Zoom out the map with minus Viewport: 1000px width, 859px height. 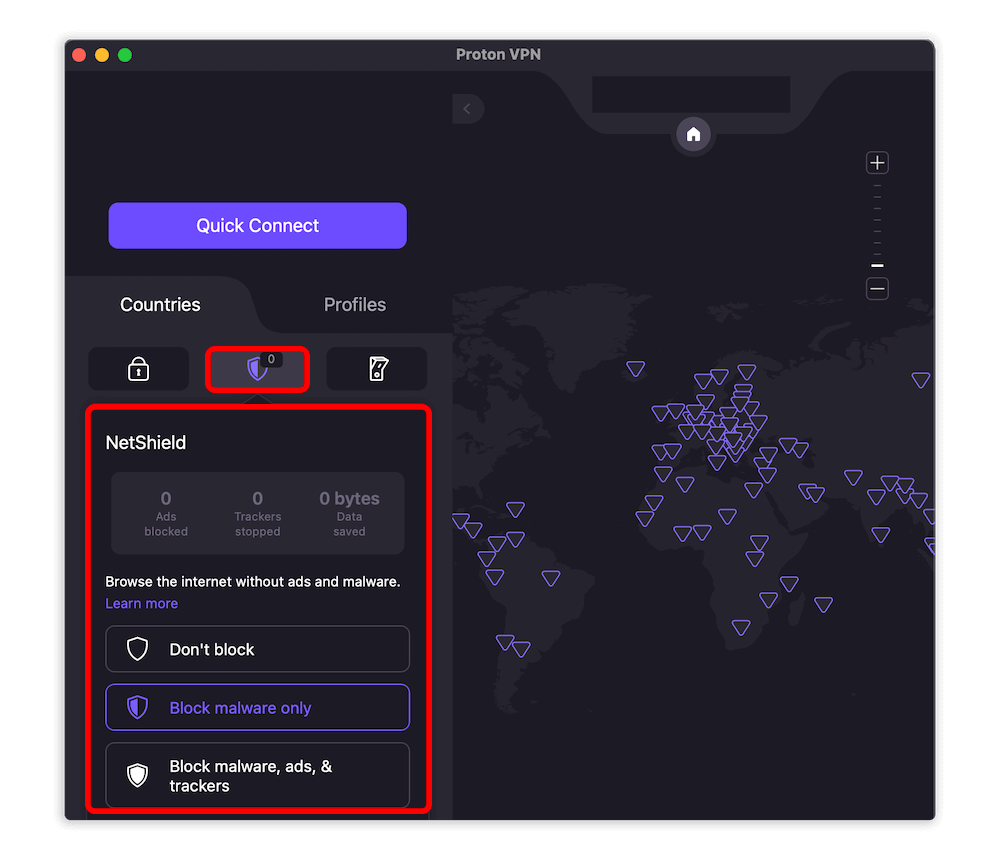[878, 289]
